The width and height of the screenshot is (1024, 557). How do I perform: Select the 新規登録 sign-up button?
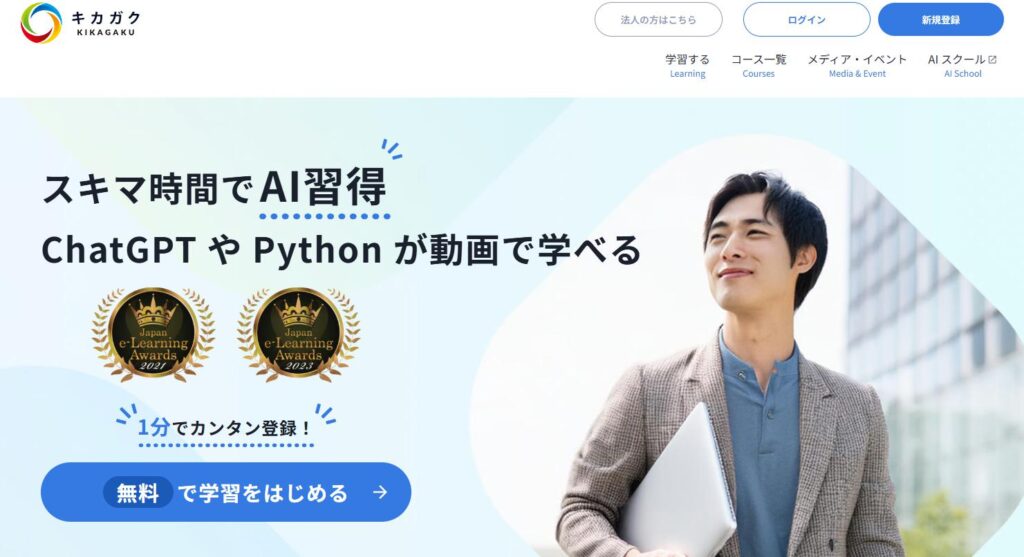[940, 20]
